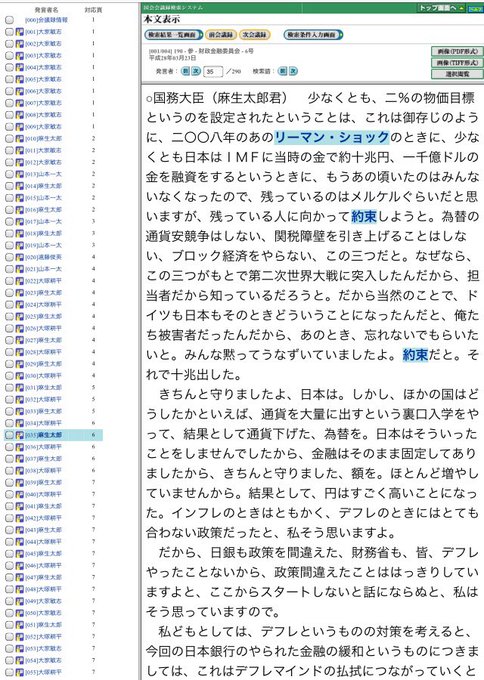The height and width of the screenshot is (680, 484).
Task: Click the speech icon beside row [043]
Action: pos(20,530)
